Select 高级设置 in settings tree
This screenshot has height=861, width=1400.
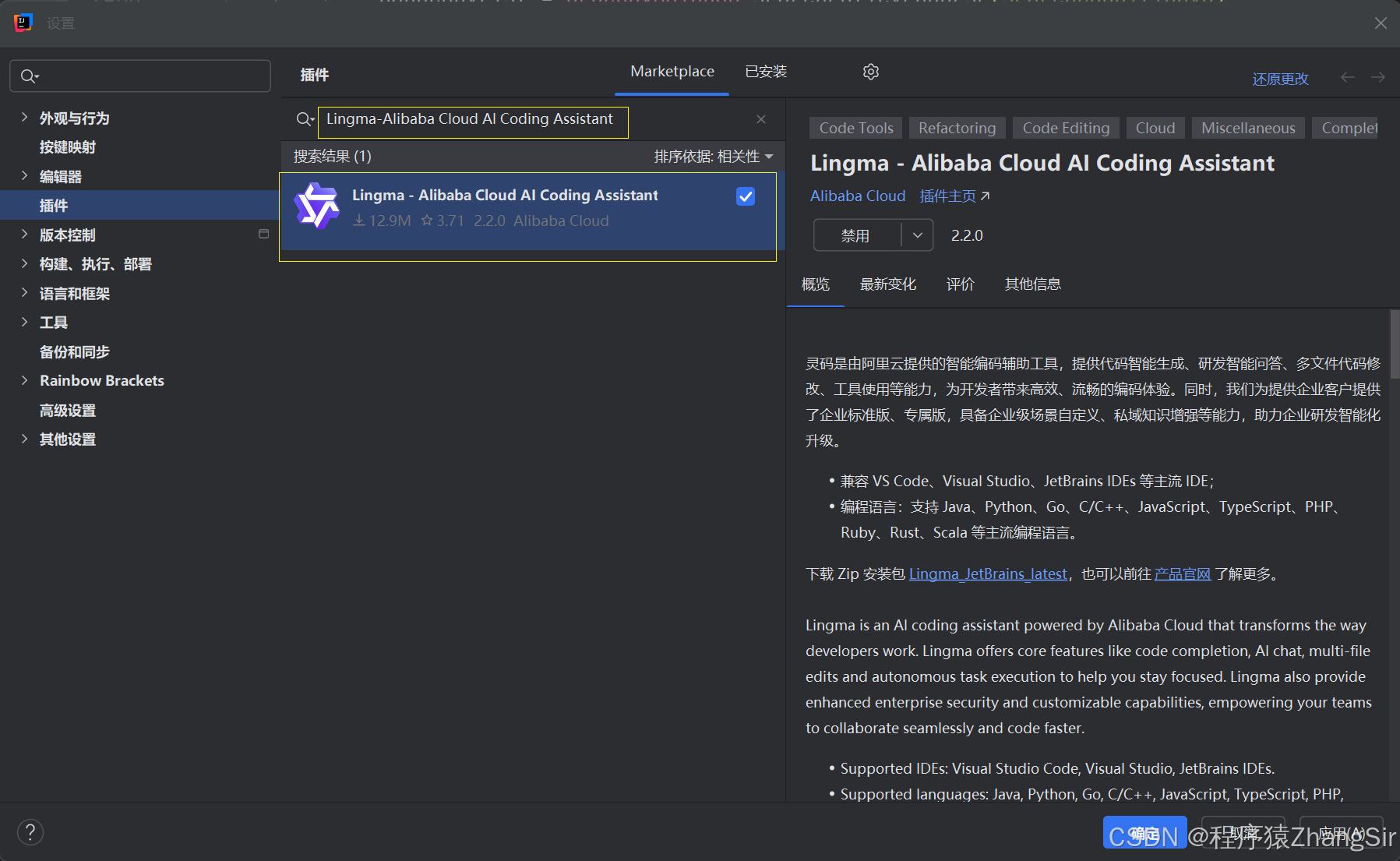(x=68, y=410)
